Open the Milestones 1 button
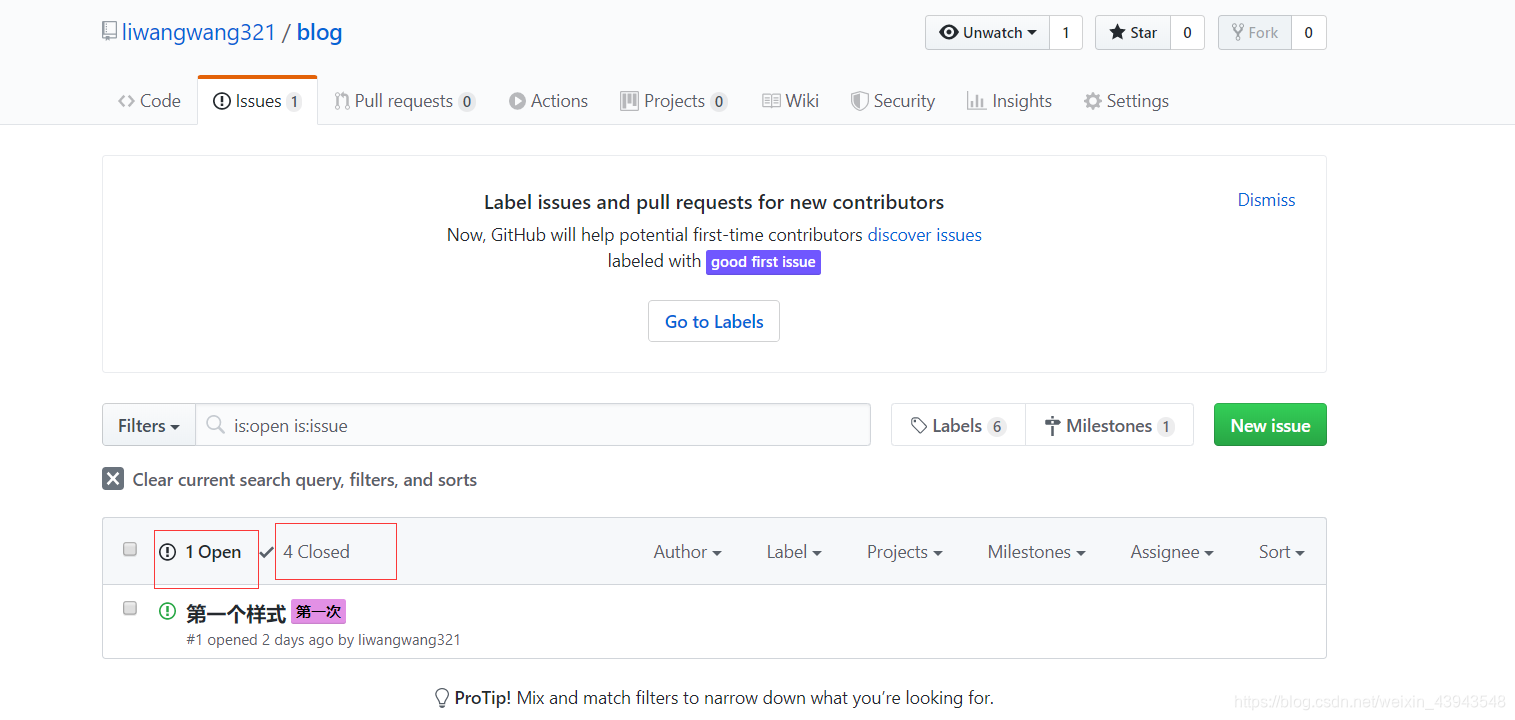Screen dimensions: 1515x720 tap(1109, 425)
